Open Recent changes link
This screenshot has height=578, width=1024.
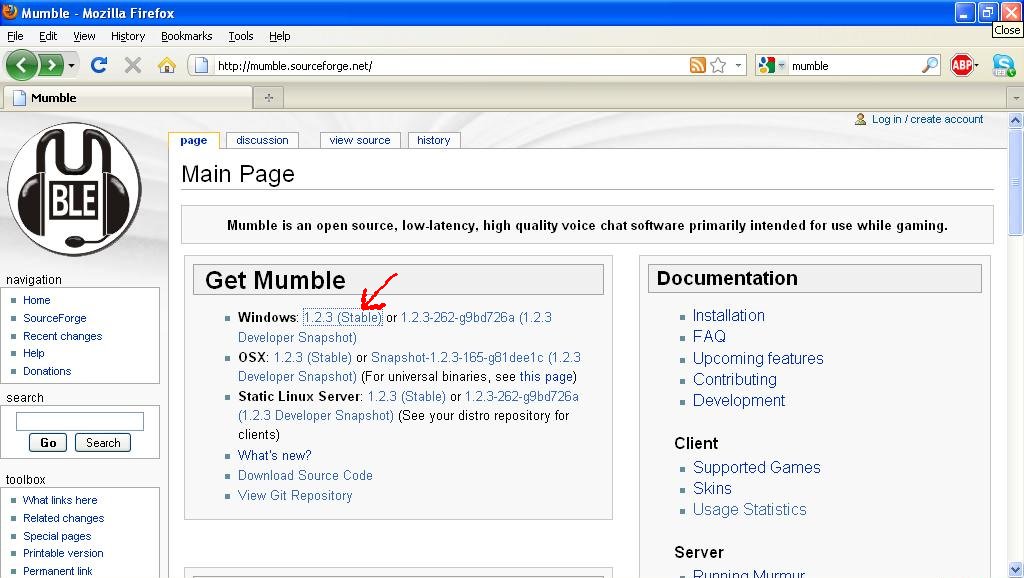click(63, 336)
